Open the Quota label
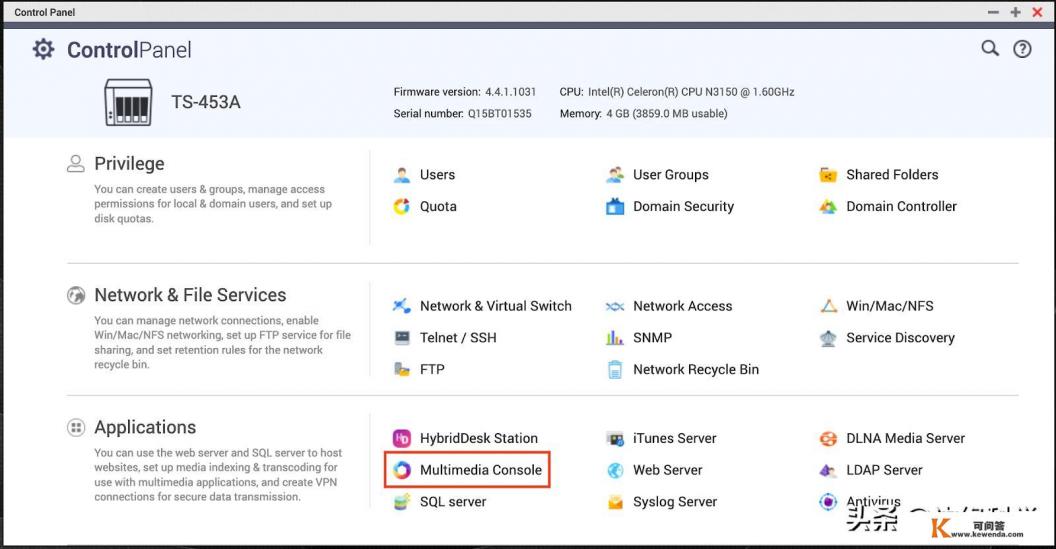 (438, 206)
